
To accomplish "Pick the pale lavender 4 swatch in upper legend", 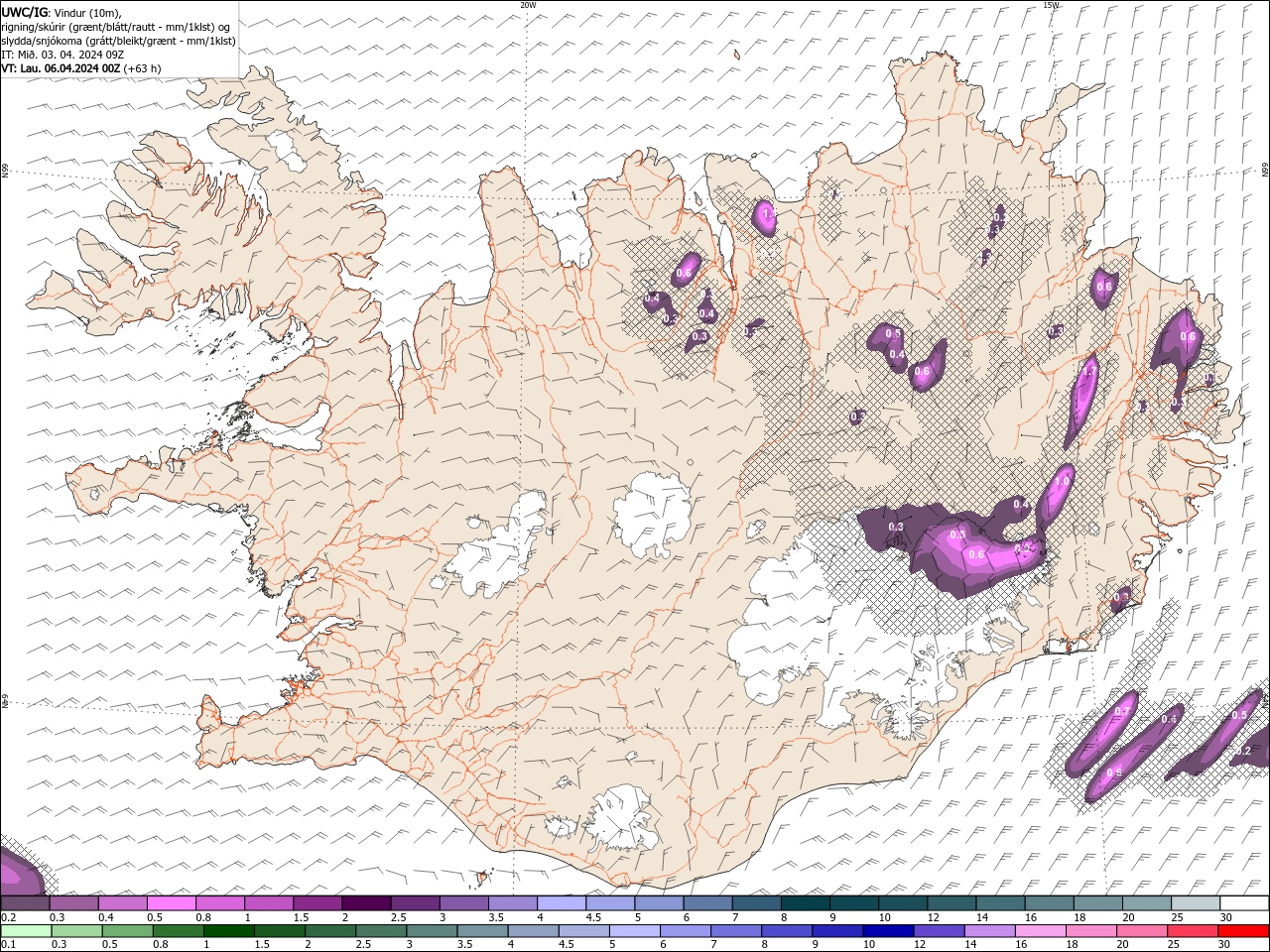I will [562, 903].
